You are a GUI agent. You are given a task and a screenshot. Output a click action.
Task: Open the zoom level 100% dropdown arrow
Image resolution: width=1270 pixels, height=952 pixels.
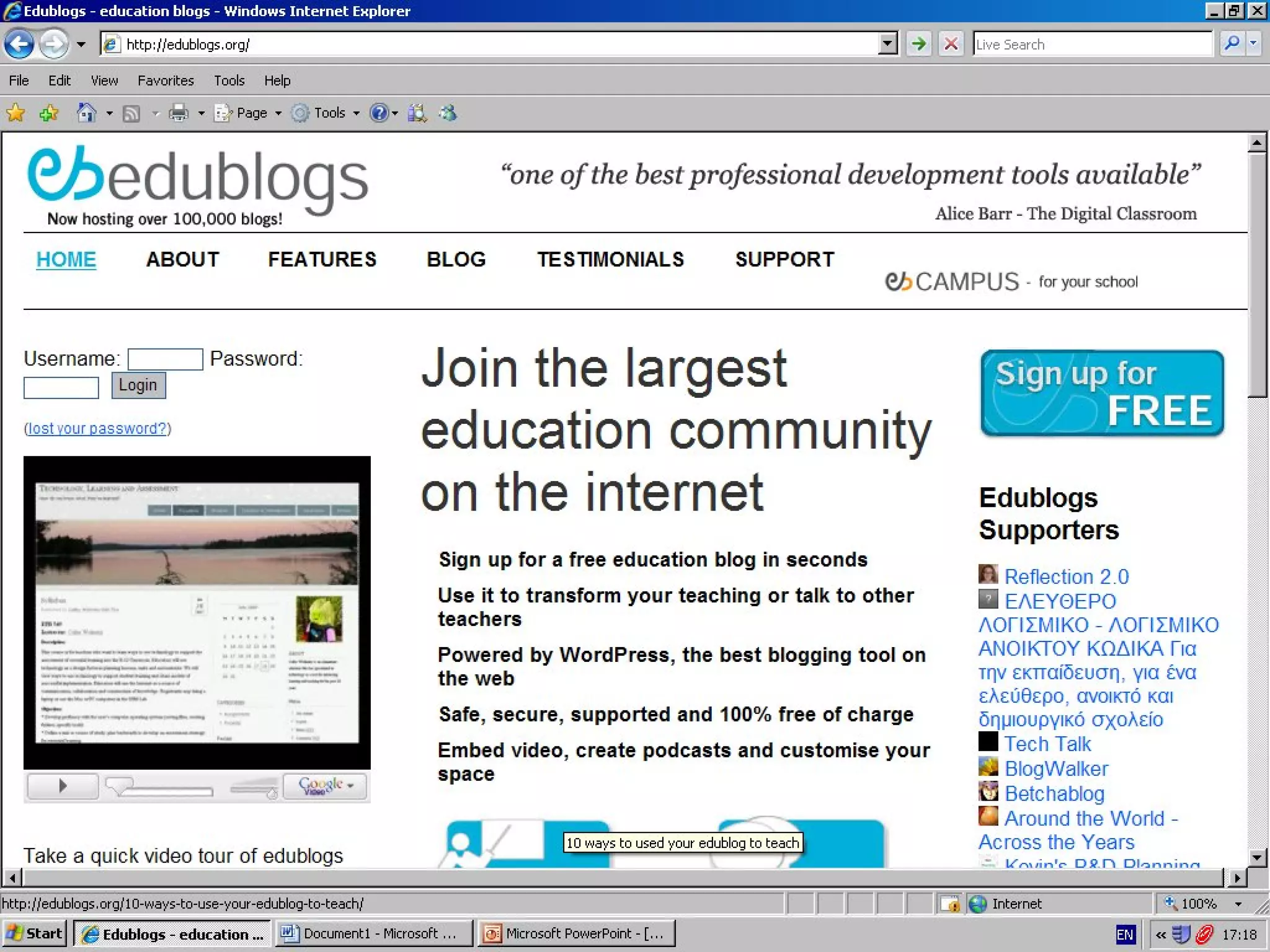[x=1238, y=904]
